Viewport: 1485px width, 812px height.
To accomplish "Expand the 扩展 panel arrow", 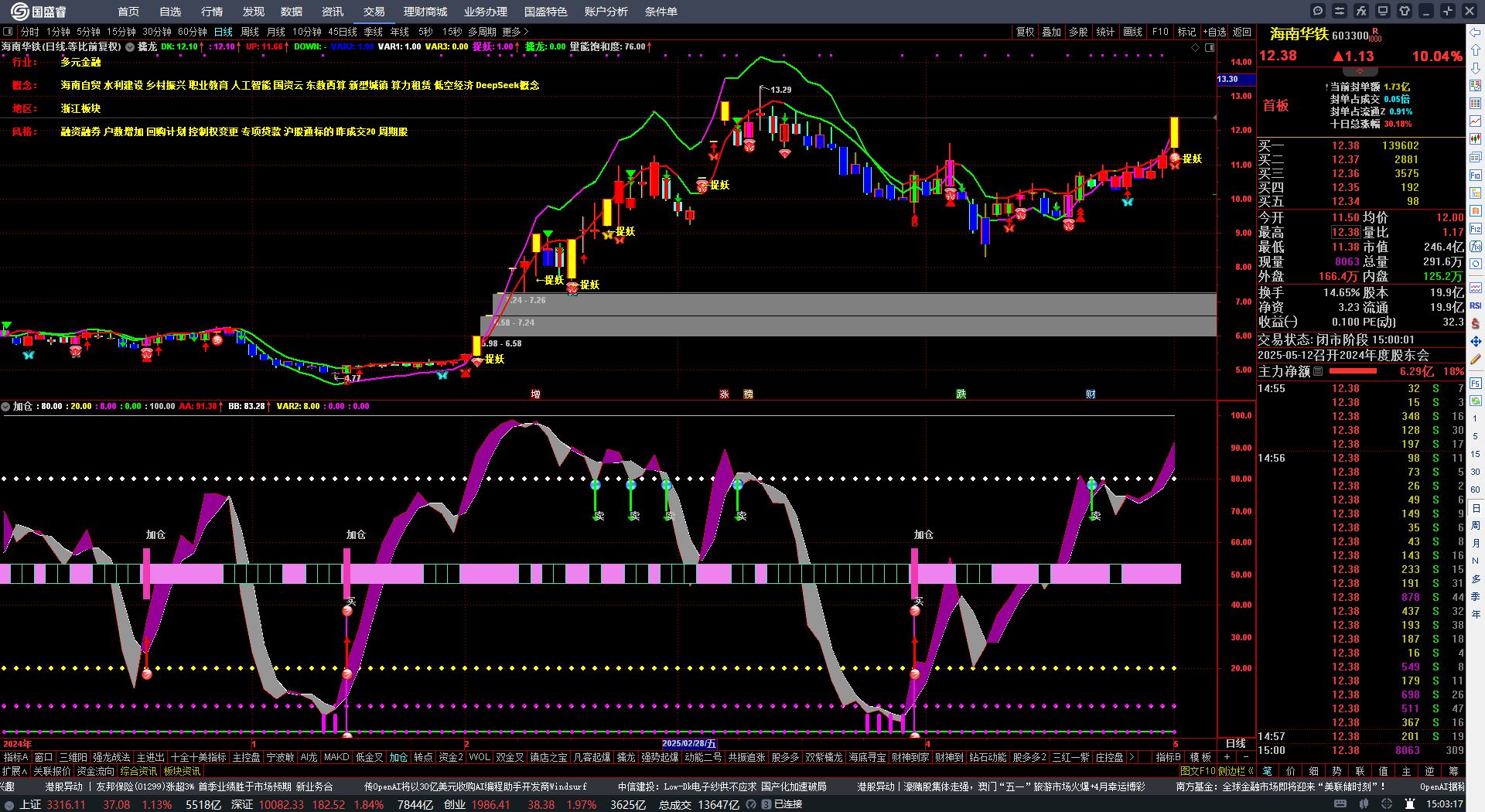I will coord(15,771).
